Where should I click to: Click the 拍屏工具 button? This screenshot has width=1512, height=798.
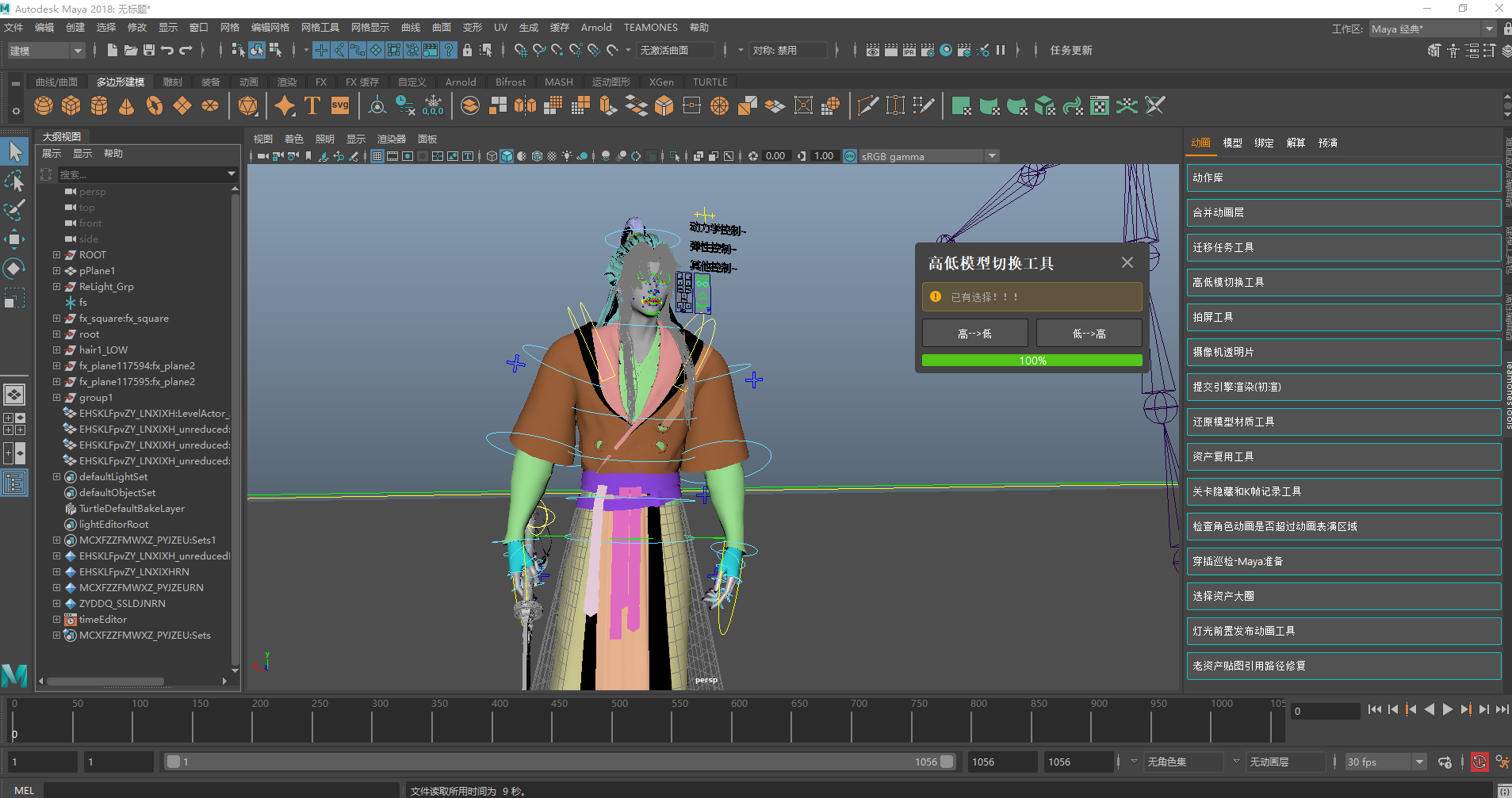1343,317
